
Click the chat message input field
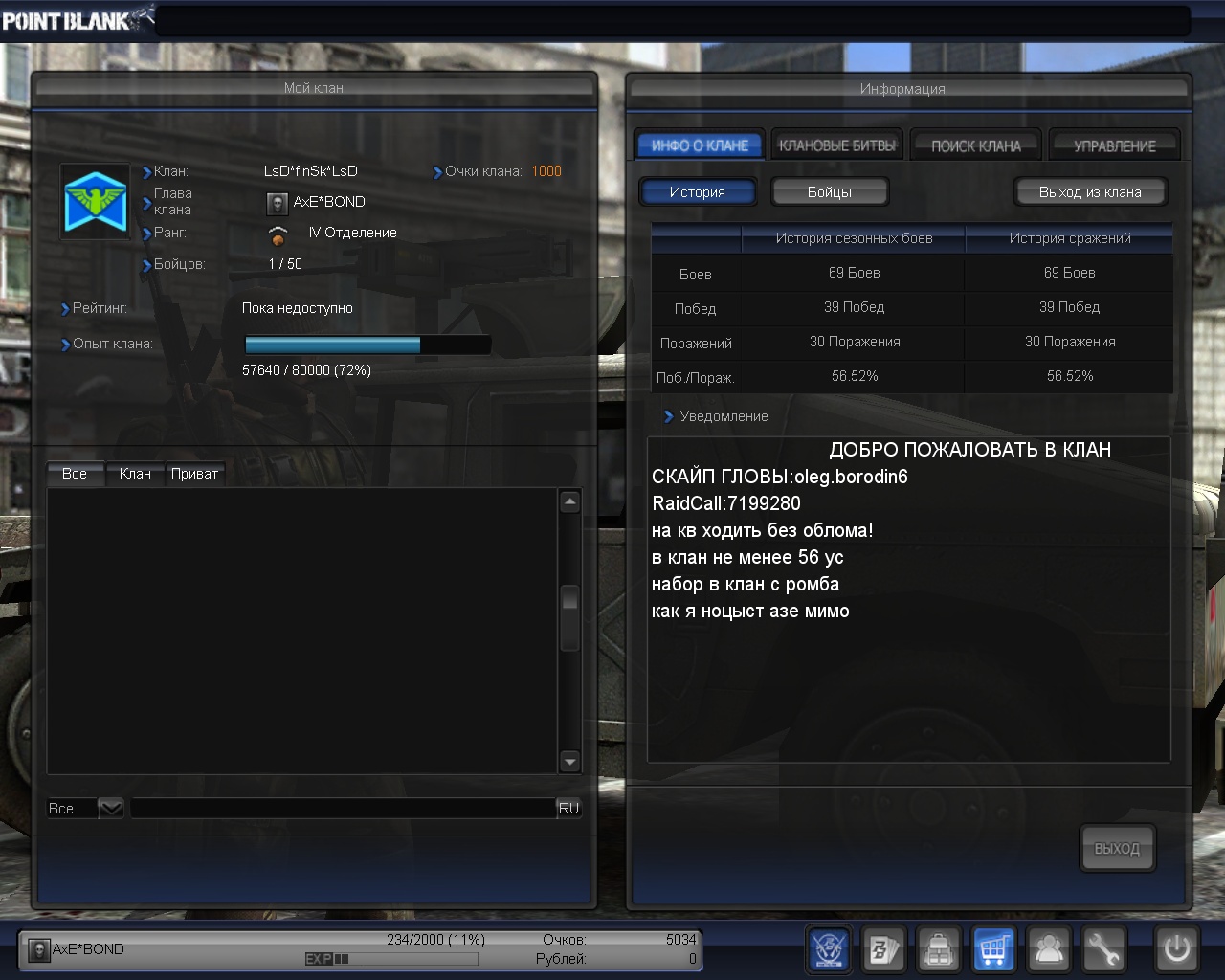(x=343, y=809)
